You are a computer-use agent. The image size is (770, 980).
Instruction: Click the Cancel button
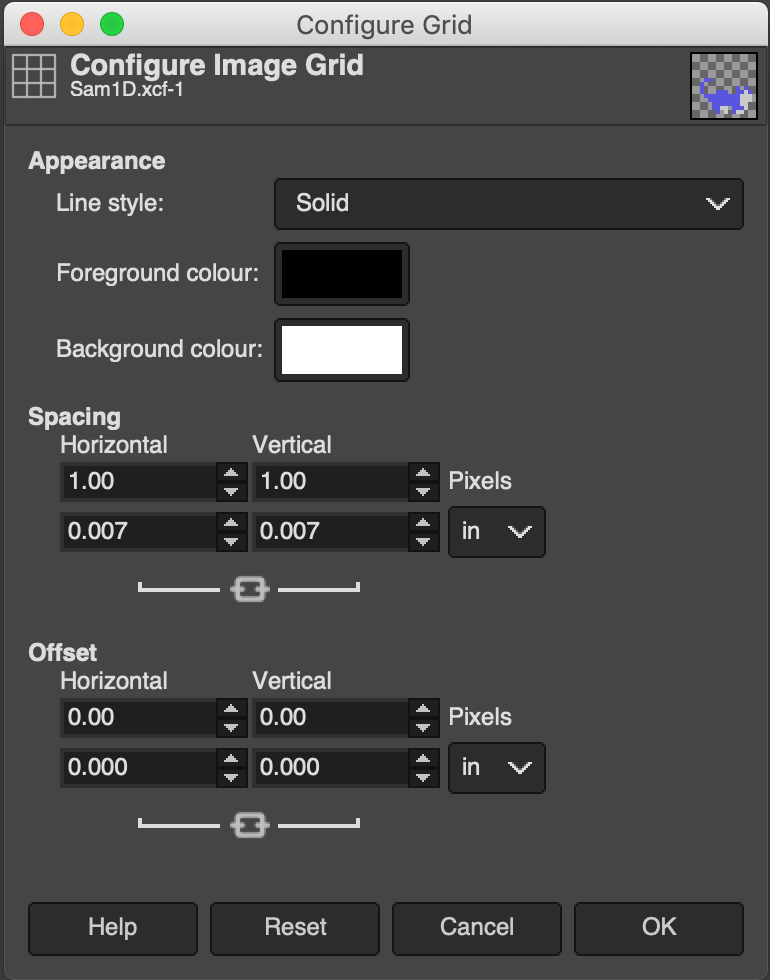tap(477, 928)
